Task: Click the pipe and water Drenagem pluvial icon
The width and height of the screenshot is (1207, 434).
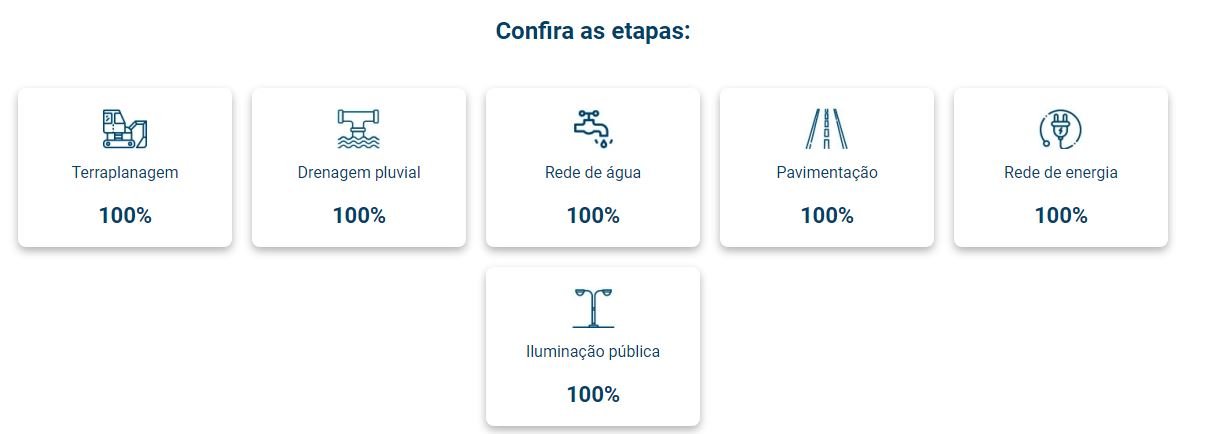Action: click(359, 128)
